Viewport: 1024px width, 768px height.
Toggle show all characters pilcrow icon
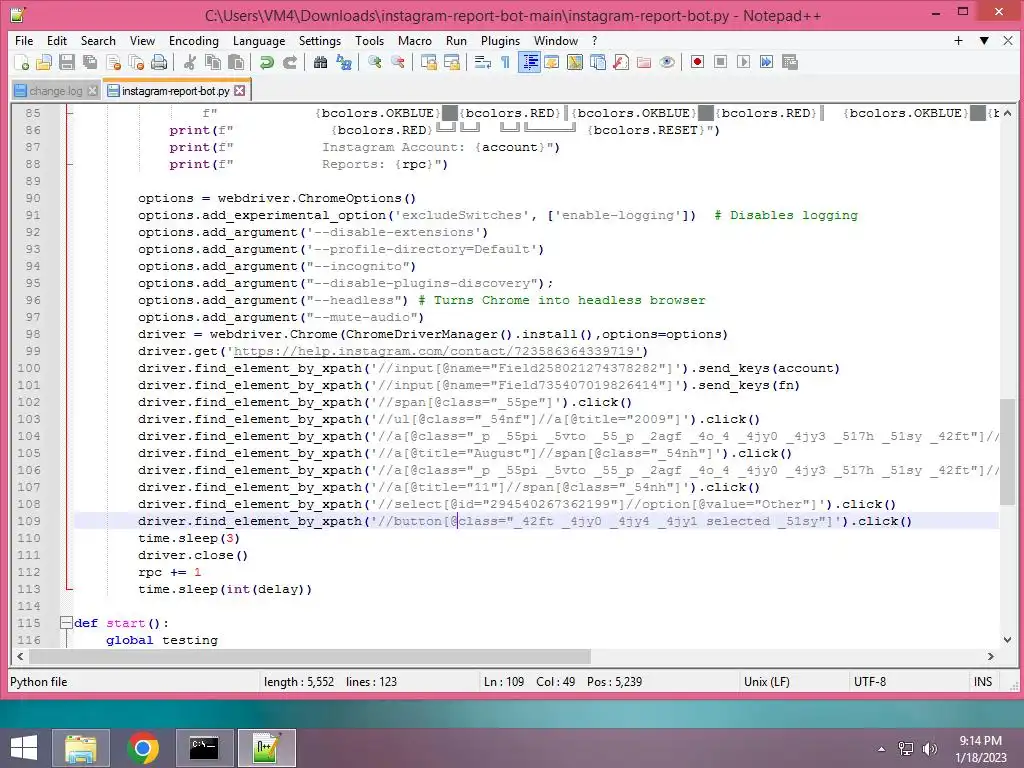point(505,62)
